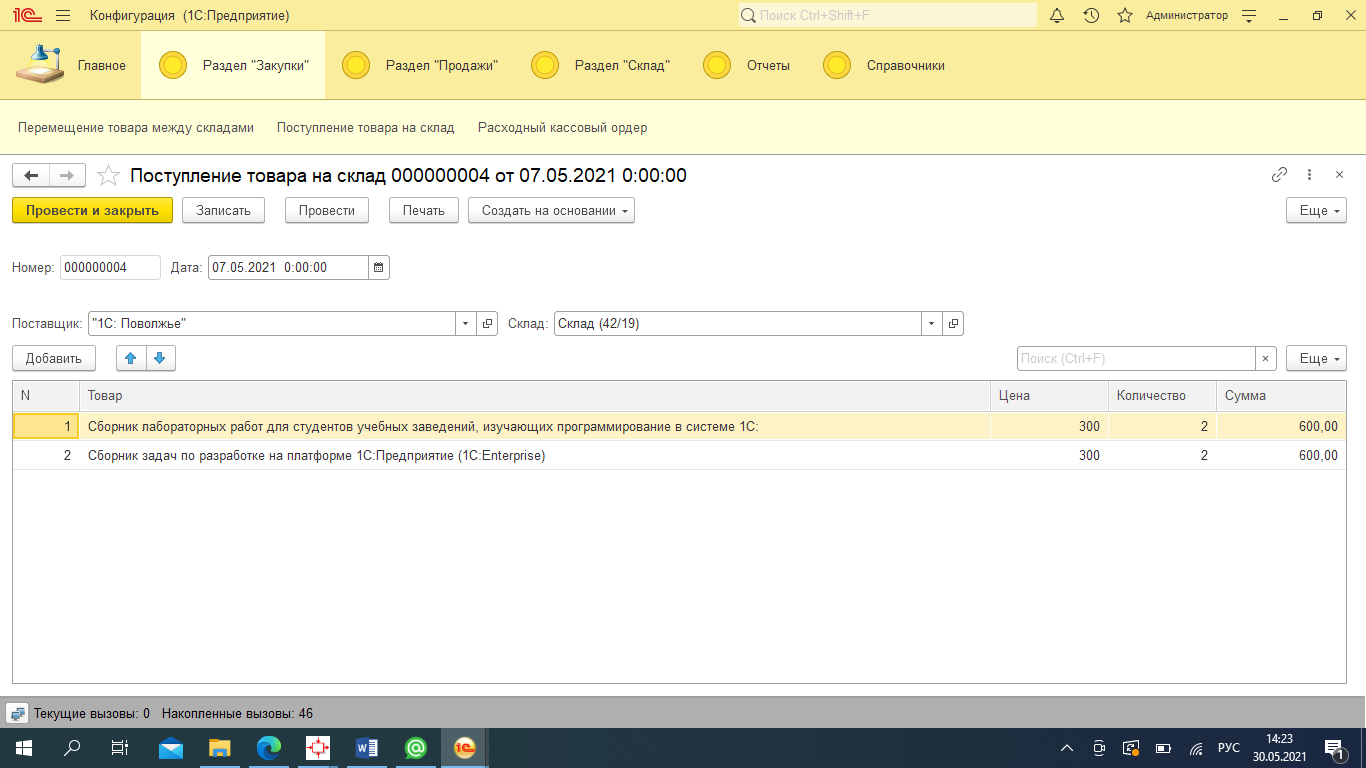Open Windows notification center icon

point(1334,748)
